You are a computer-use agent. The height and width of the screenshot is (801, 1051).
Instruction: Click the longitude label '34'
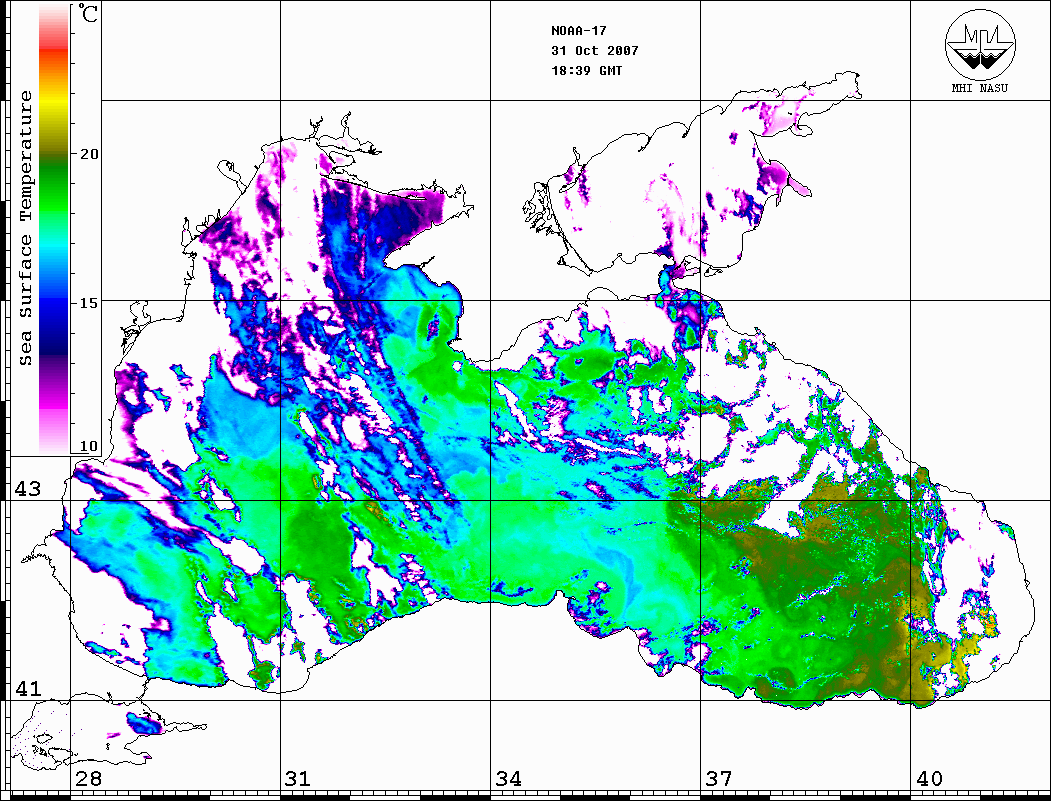tap(508, 779)
